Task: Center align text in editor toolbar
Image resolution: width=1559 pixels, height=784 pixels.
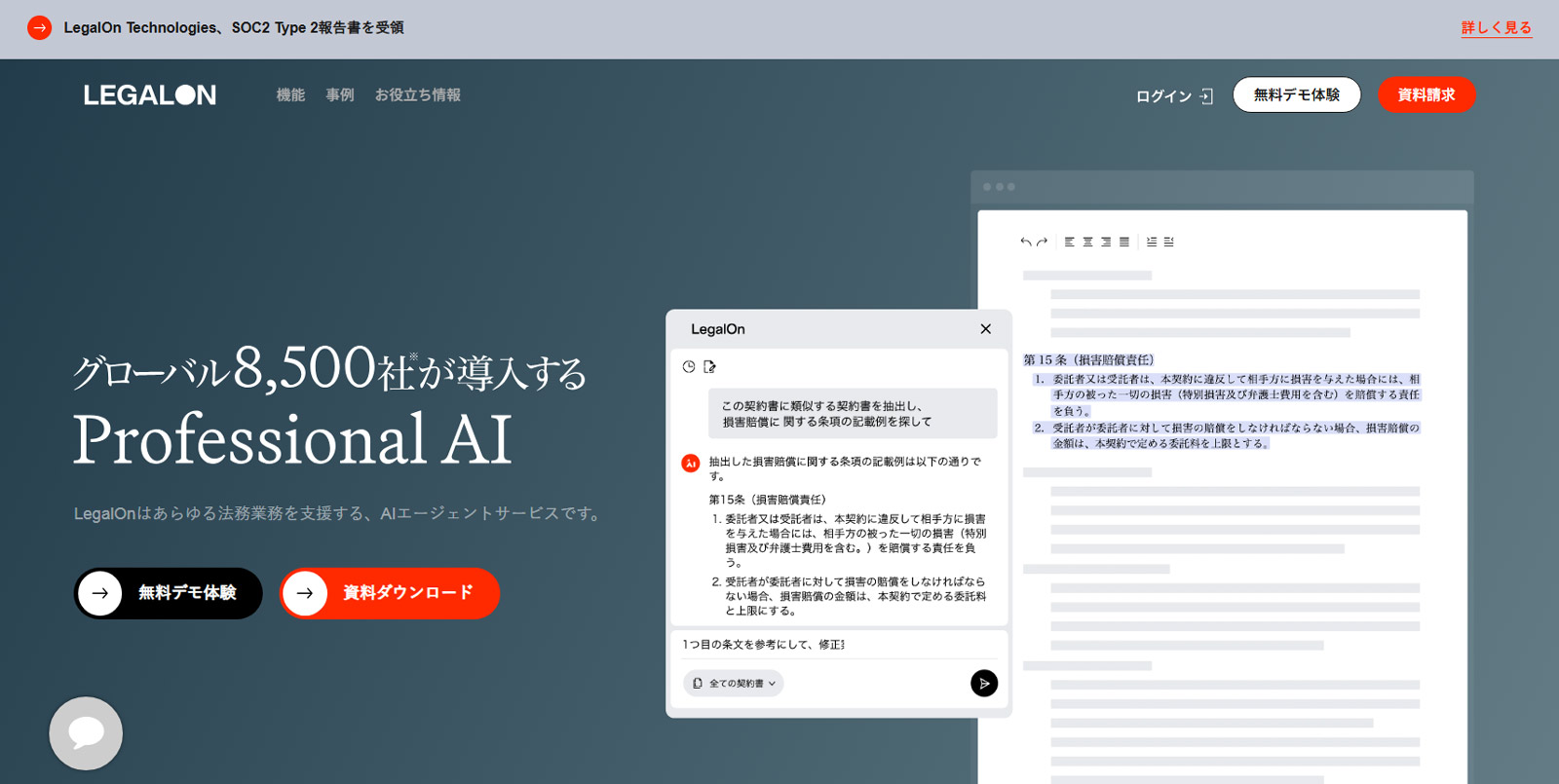Action: (1087, 242)
